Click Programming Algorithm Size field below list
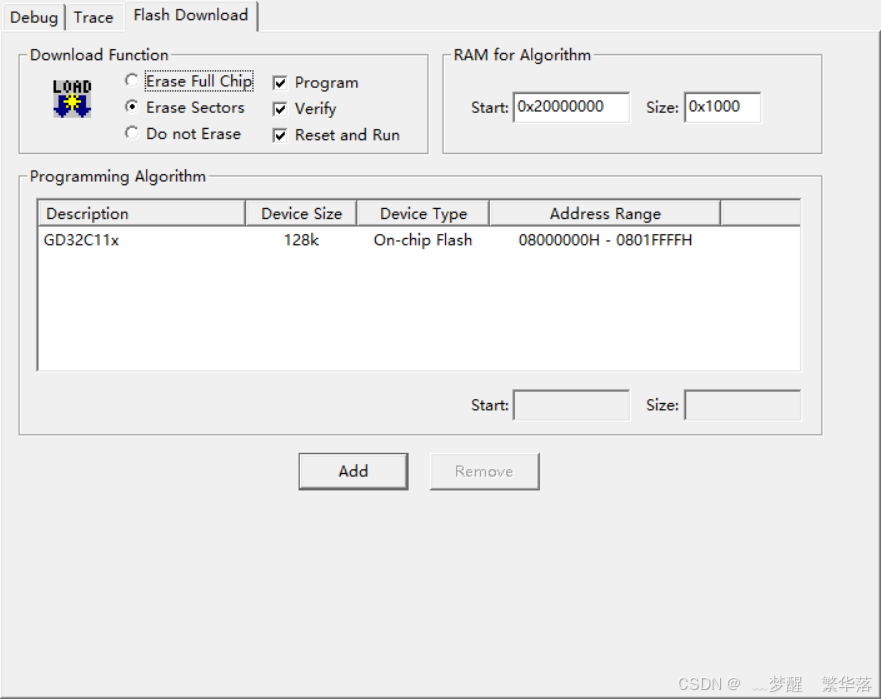This screenshot has height=699, width=881. (743, 405)
